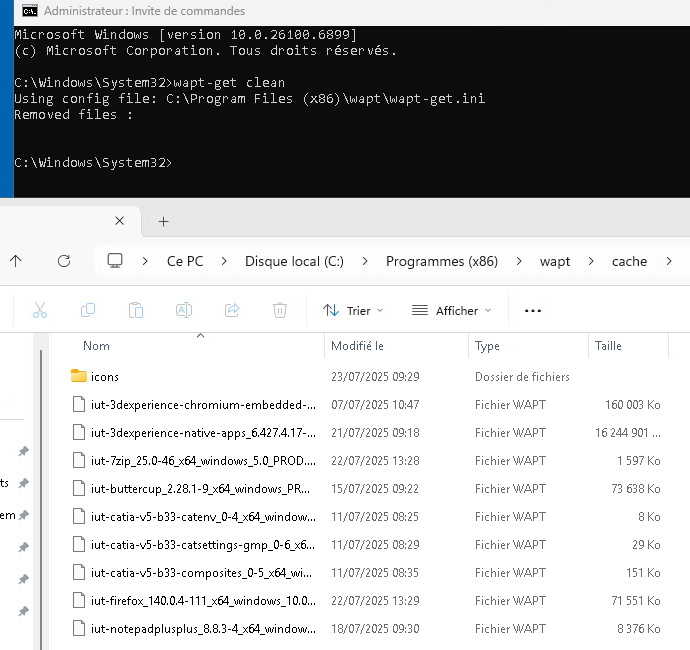
Task: Open a new Explorer tab with plus
Action: point(164,221)
